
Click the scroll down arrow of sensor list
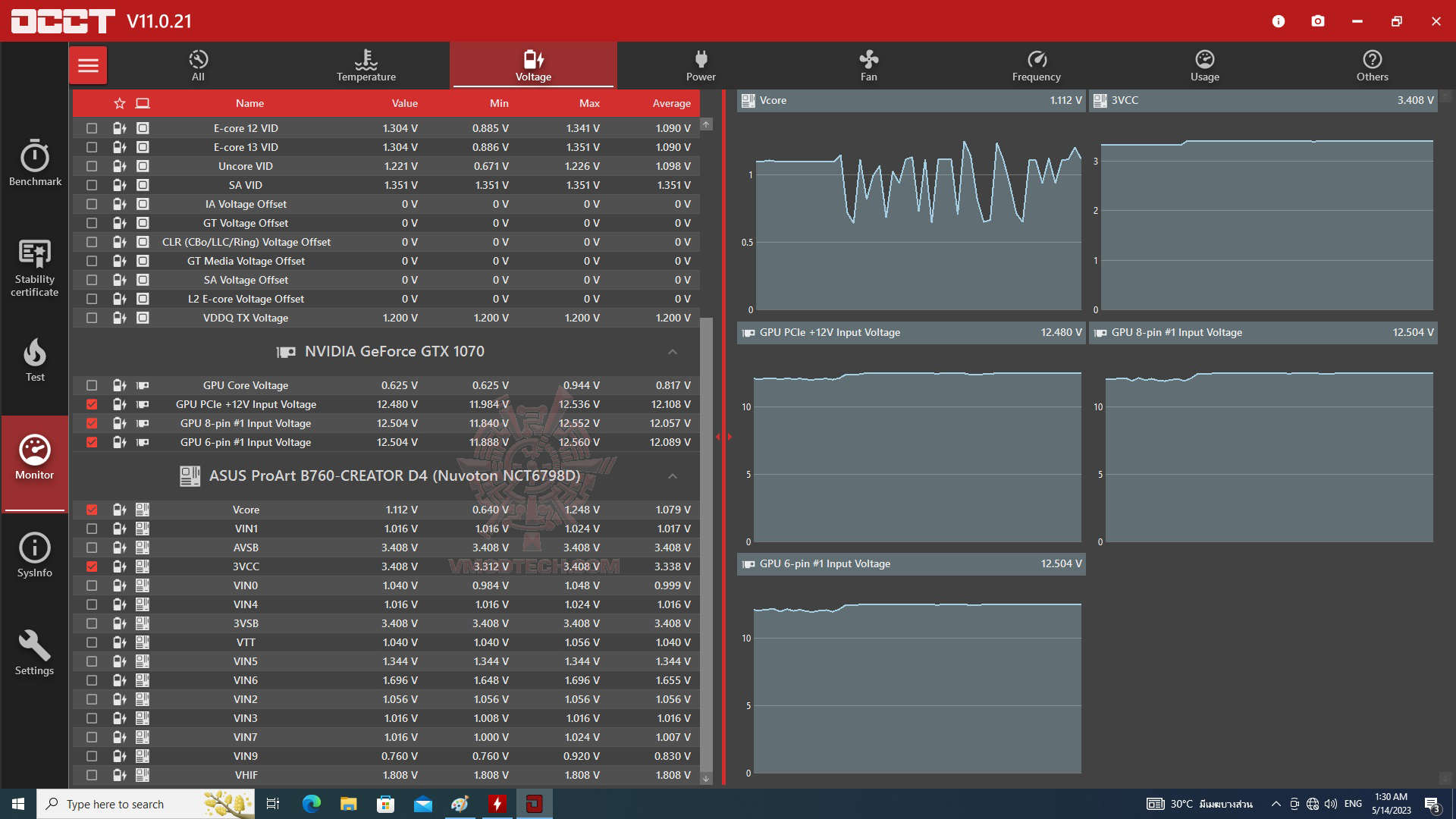point(706,779)
